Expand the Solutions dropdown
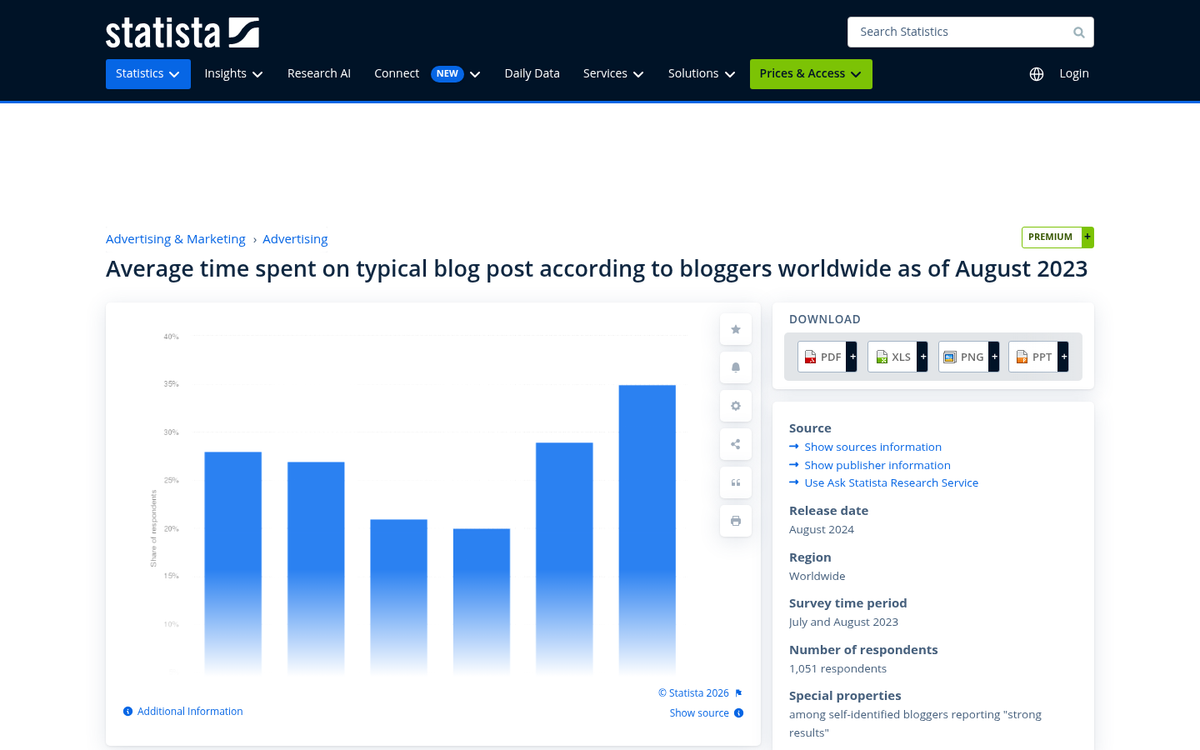Image resolution: width=1200 pixels, height=750 pixels. 701,73
